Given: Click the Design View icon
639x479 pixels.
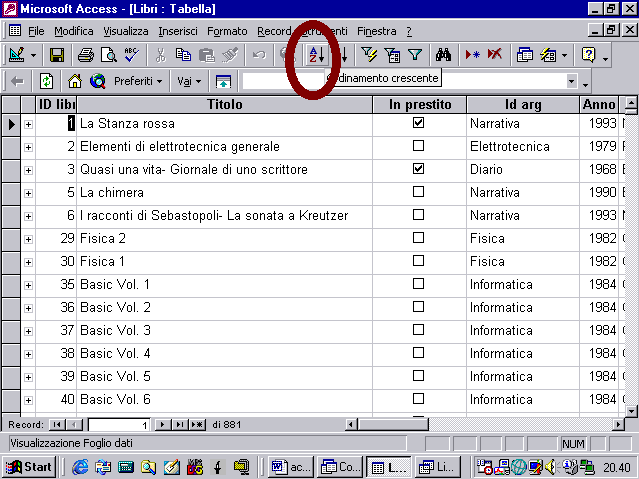Looking at the screenshot, I should click(17, 55).
